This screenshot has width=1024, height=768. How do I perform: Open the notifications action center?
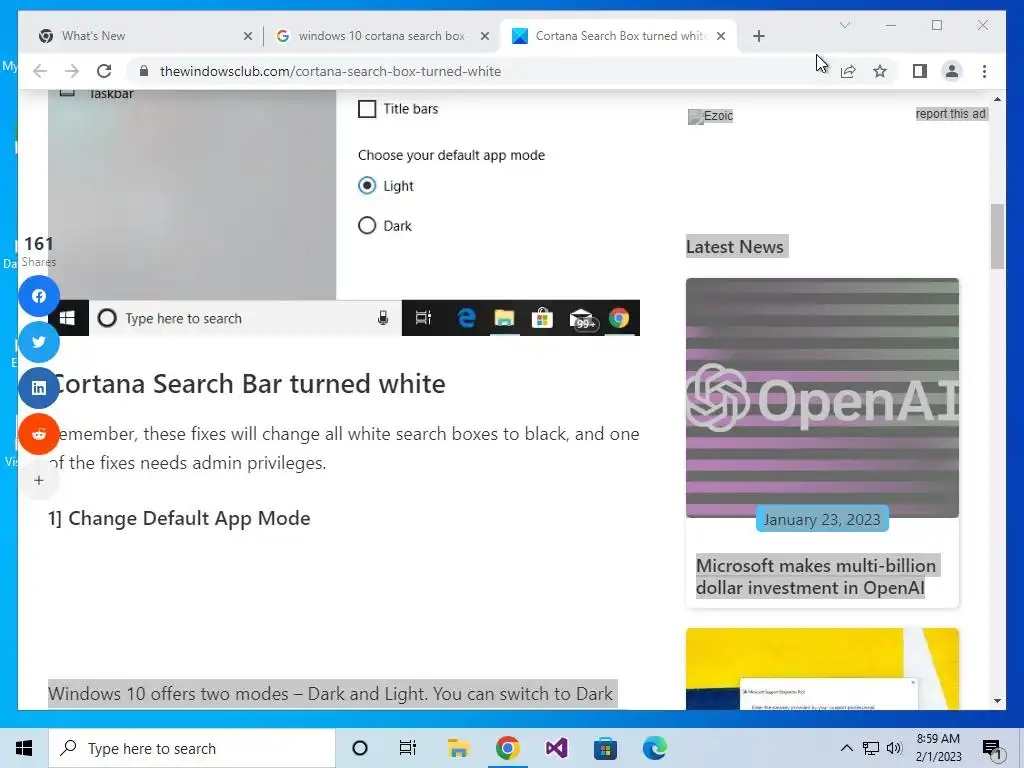992,749
